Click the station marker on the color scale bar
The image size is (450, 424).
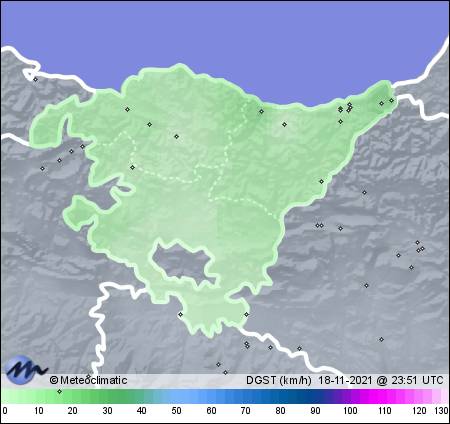tap(59, 391)
